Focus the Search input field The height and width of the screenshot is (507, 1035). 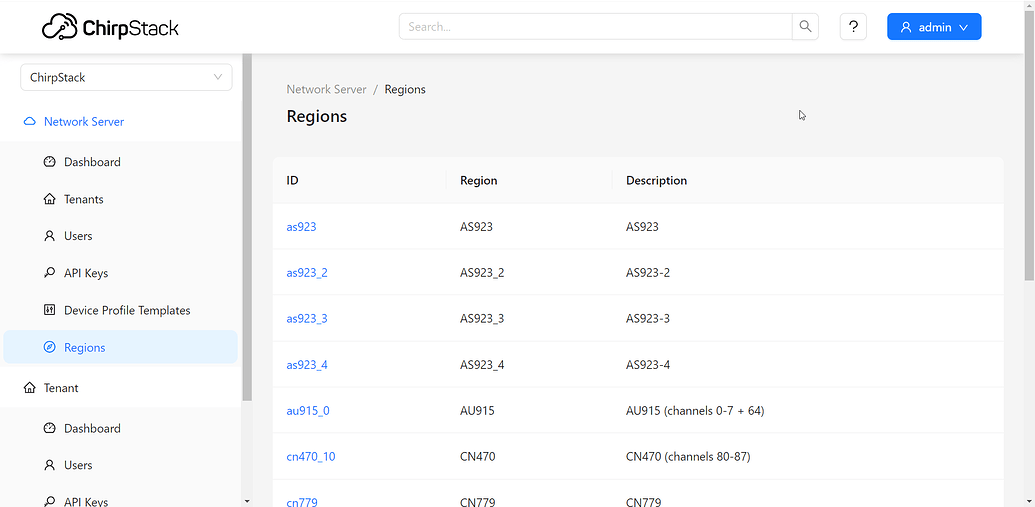595,26
